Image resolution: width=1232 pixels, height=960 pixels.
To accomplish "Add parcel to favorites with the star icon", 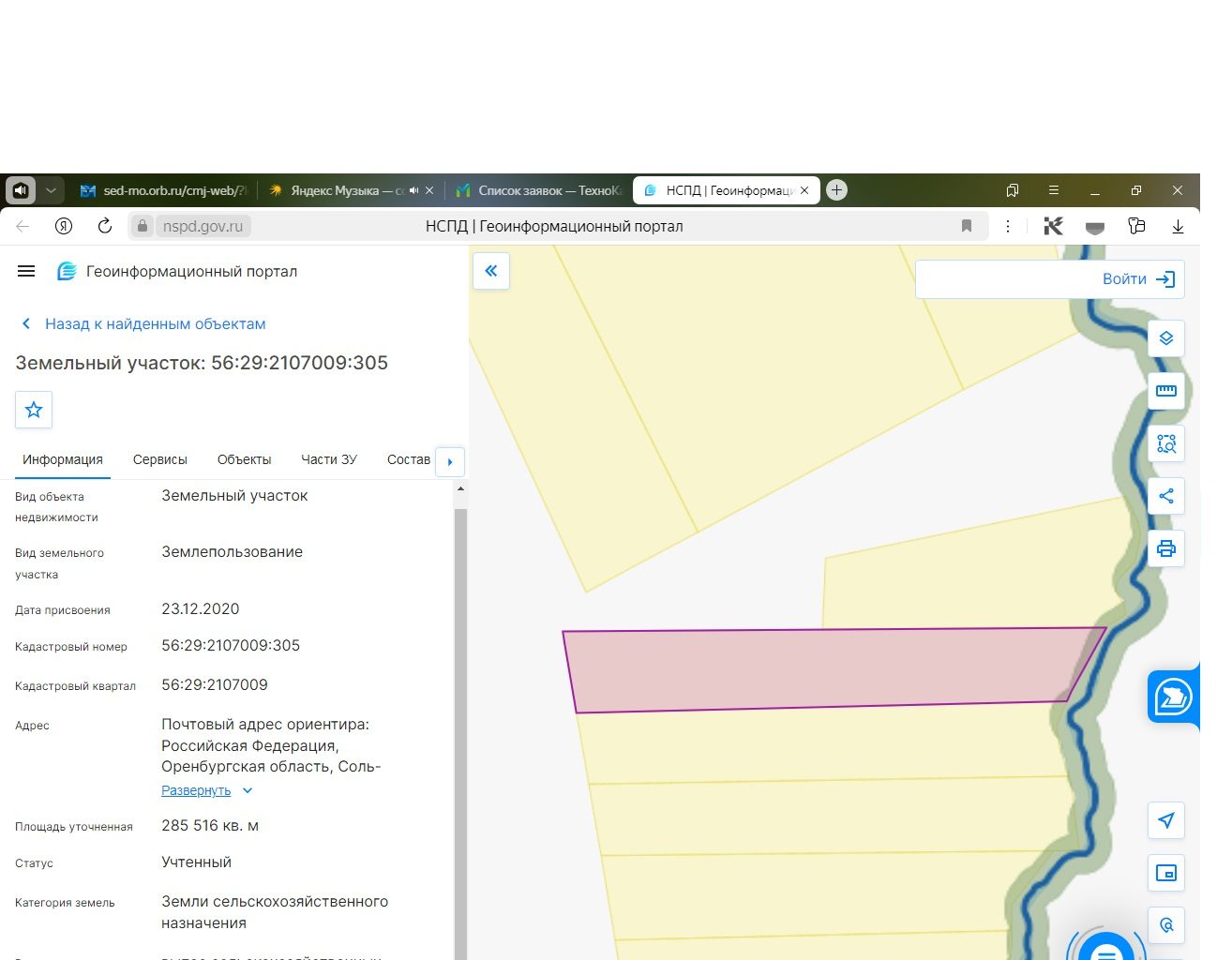I will (34, 410).
